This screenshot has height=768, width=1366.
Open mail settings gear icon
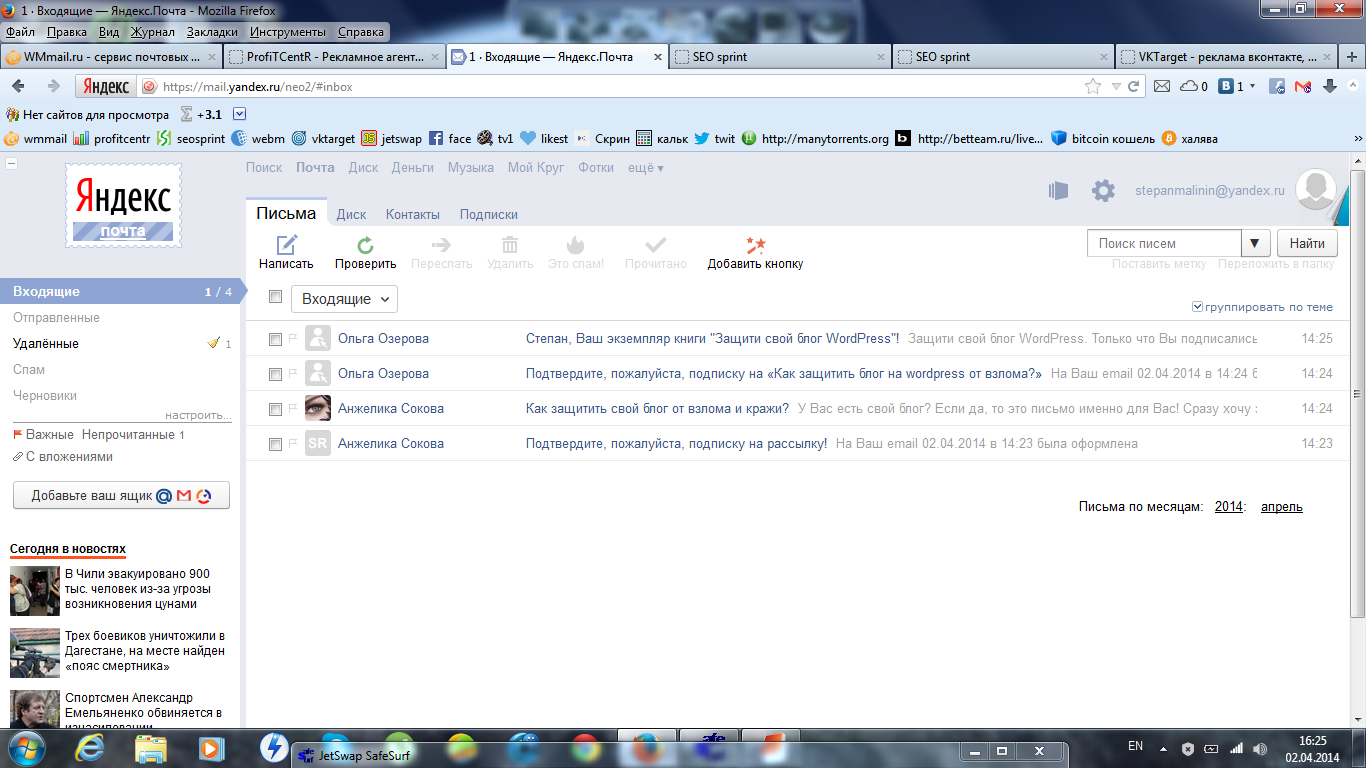coord(1103,191)
